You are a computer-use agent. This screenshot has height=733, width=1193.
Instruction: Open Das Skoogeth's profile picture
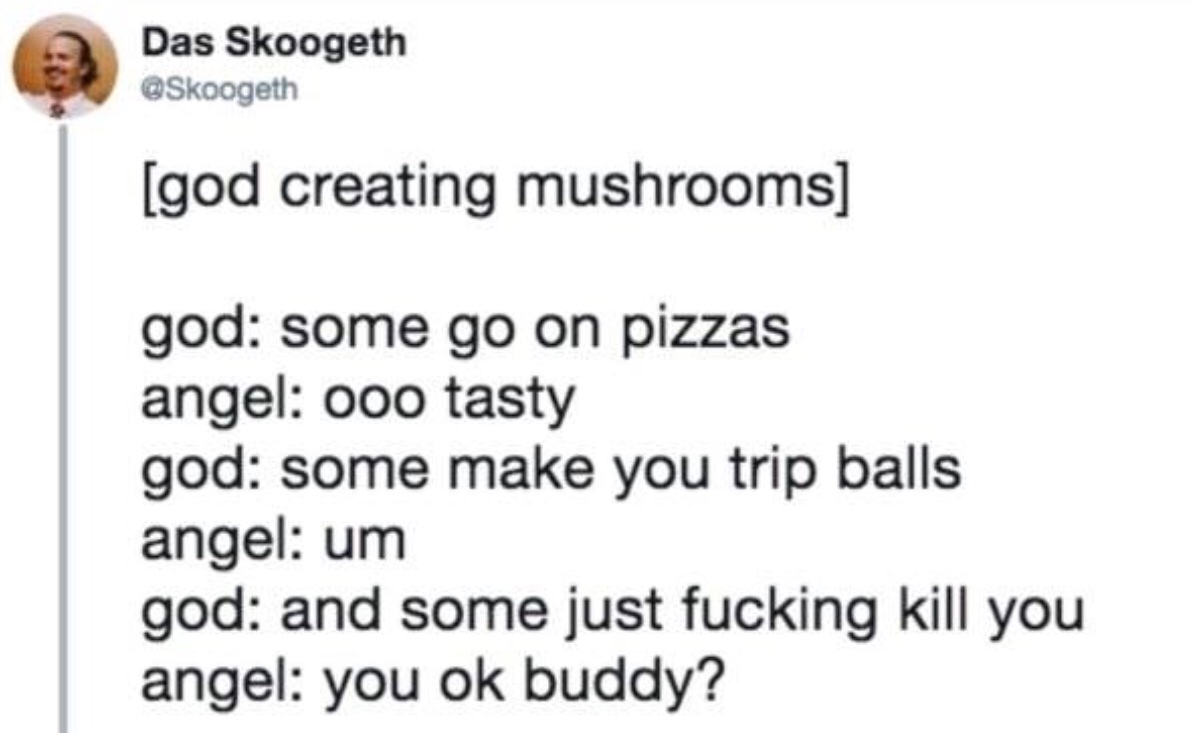[x=65, y=65]
